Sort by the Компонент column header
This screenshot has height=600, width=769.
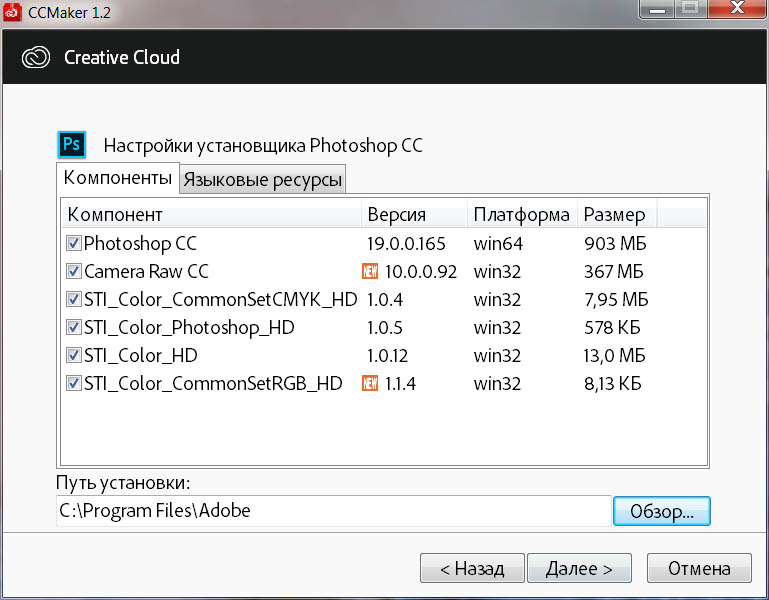(212, 215)
